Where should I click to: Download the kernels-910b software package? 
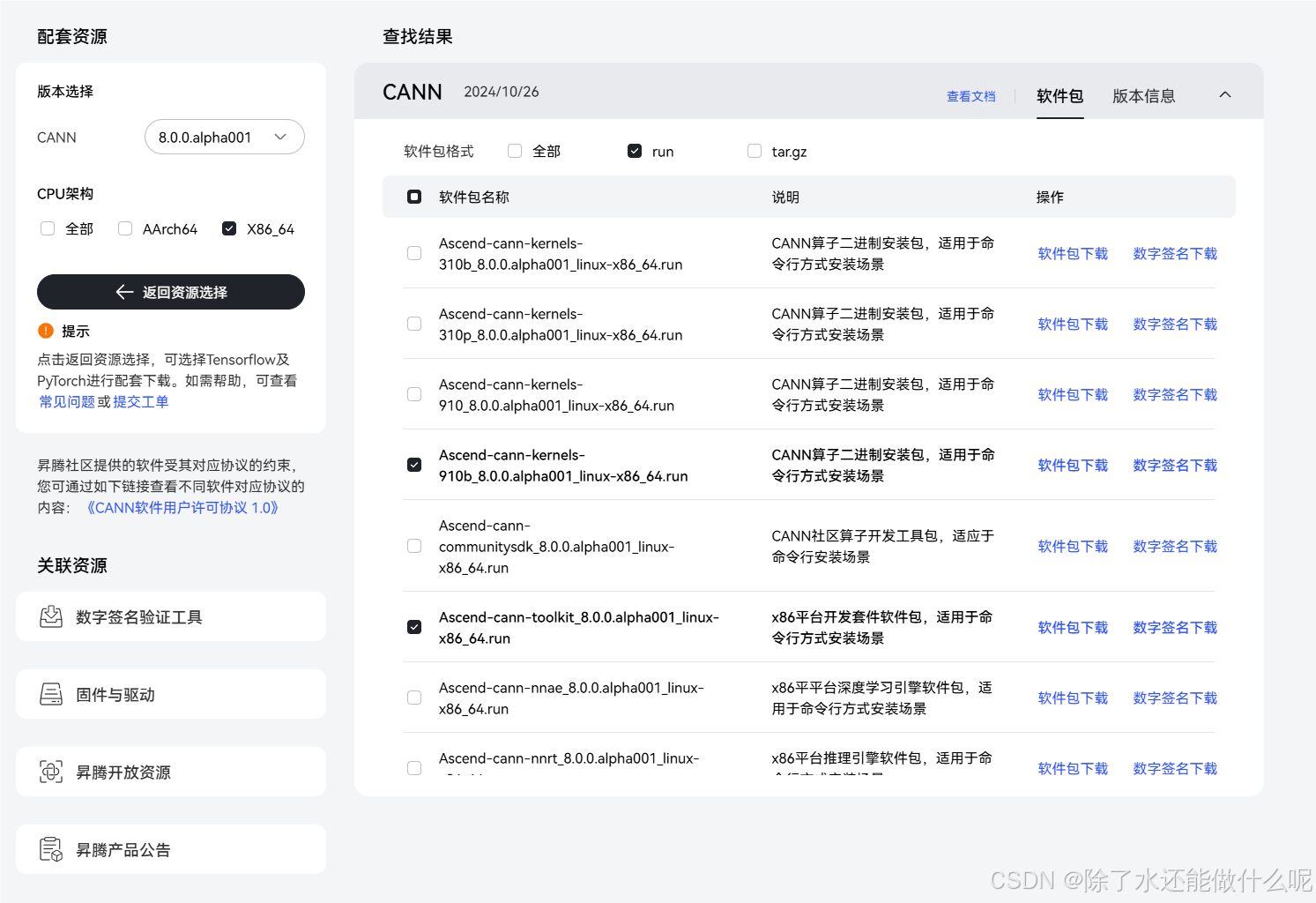(1073, 465)
